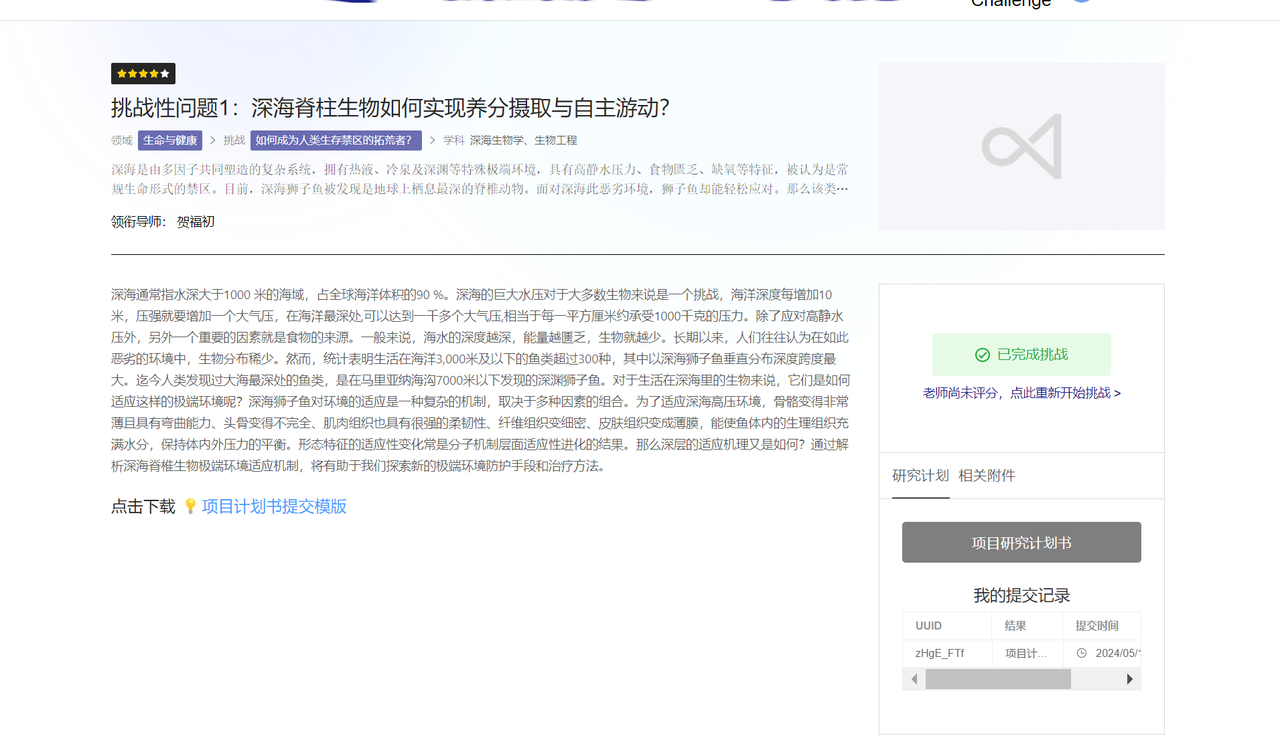Viewport: 1280px width, 754px height.
Task: Select the 生命与健康 field tag
Action: tap(170, 141)
